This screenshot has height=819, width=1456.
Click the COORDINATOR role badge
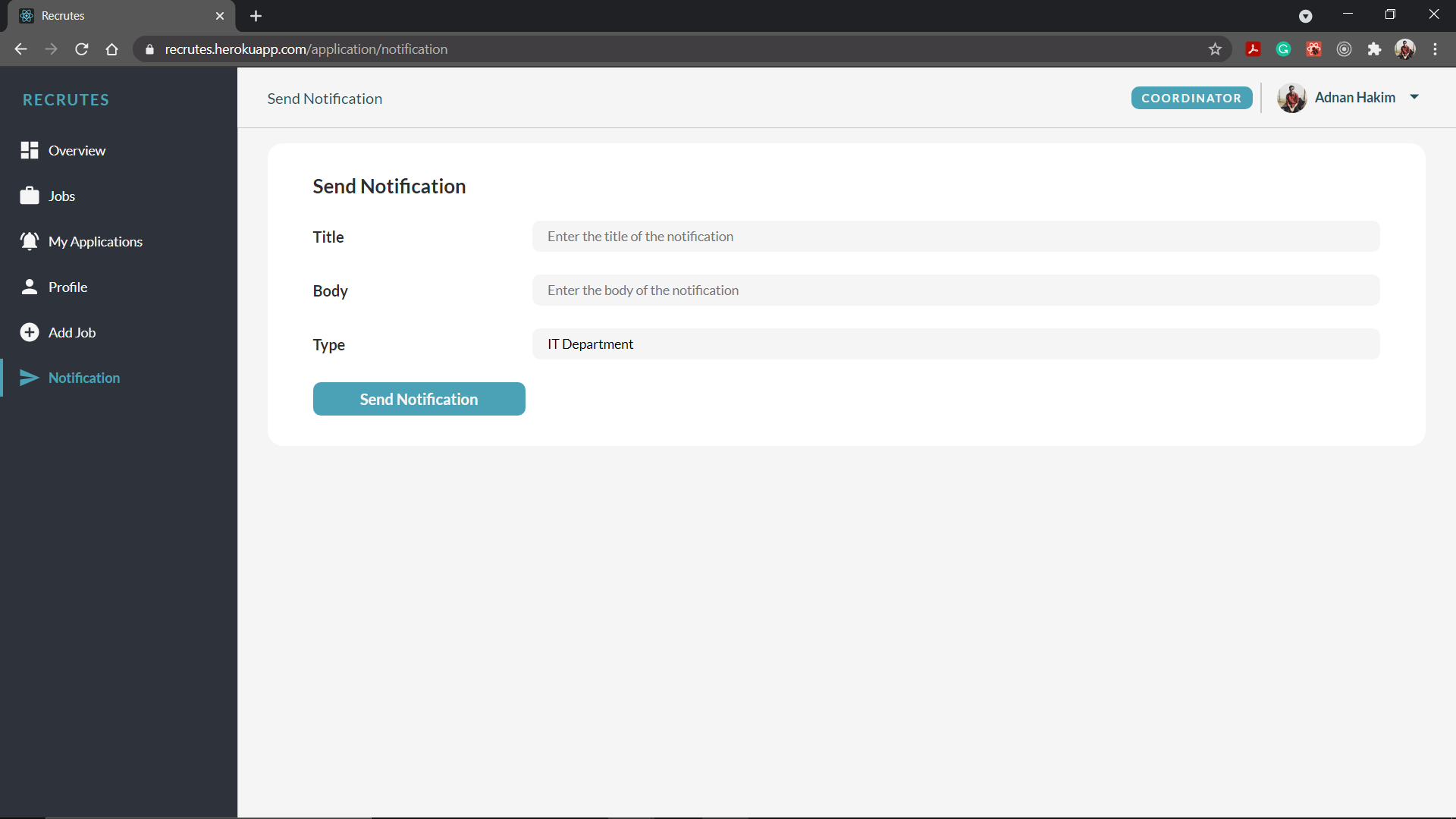coord(1192,97)
